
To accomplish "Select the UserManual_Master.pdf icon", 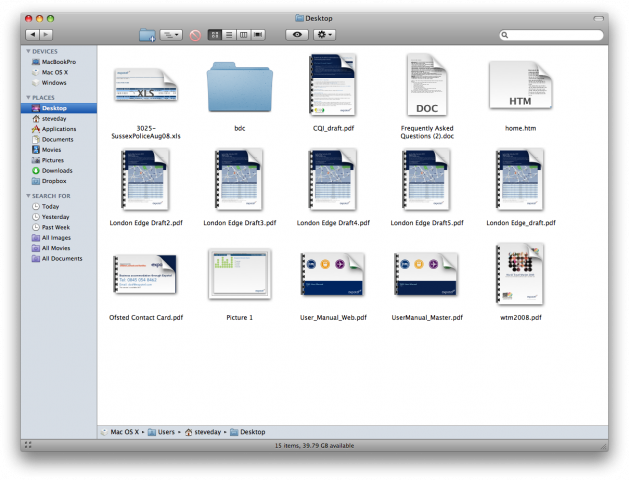I will click(427, 274).
